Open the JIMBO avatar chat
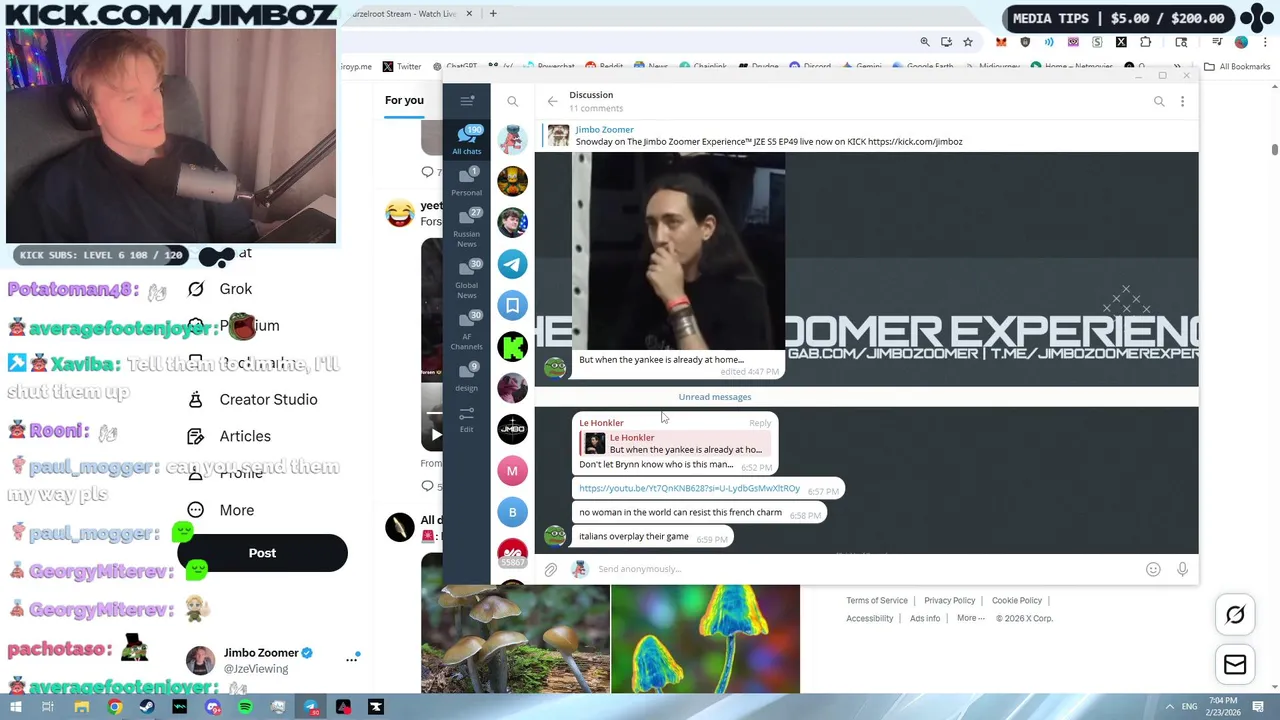Viewport: 1280px width, 720px height. [512, 429]
